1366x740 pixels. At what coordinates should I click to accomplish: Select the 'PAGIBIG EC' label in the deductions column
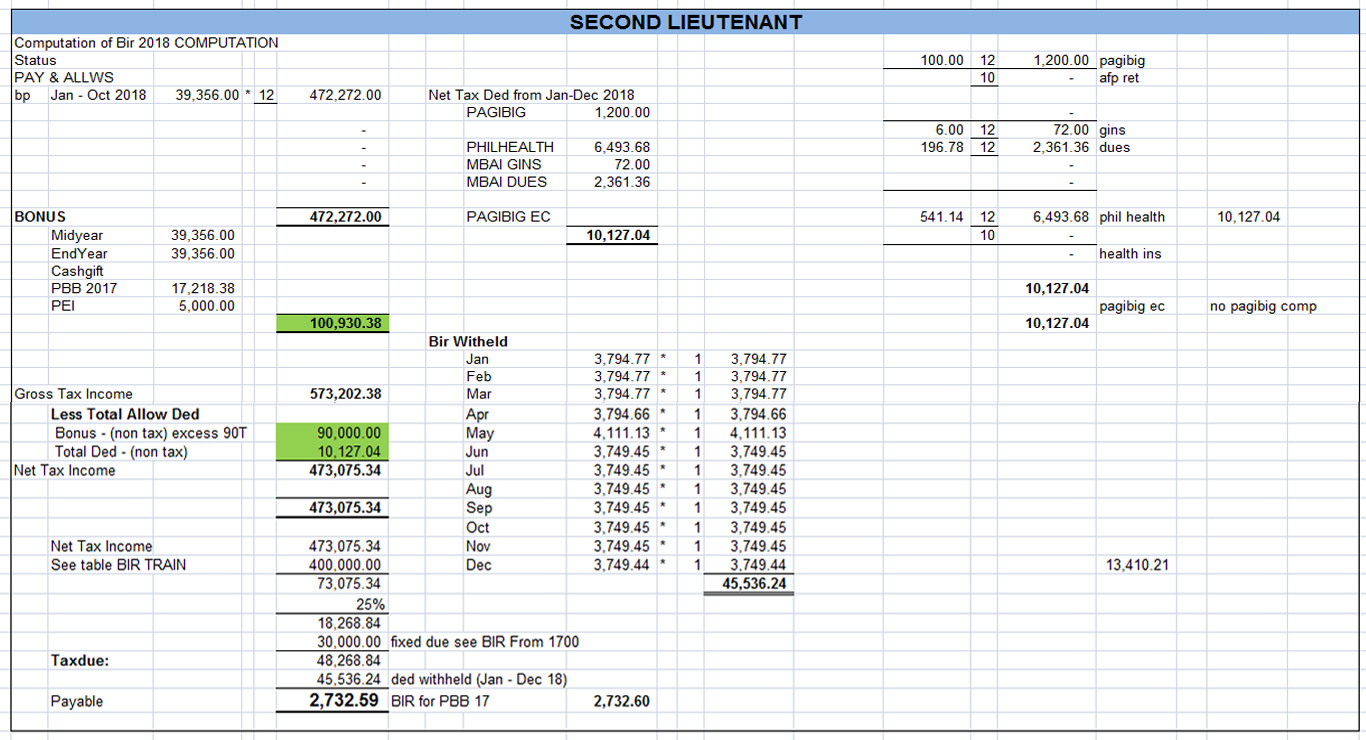tap(508, 217)
